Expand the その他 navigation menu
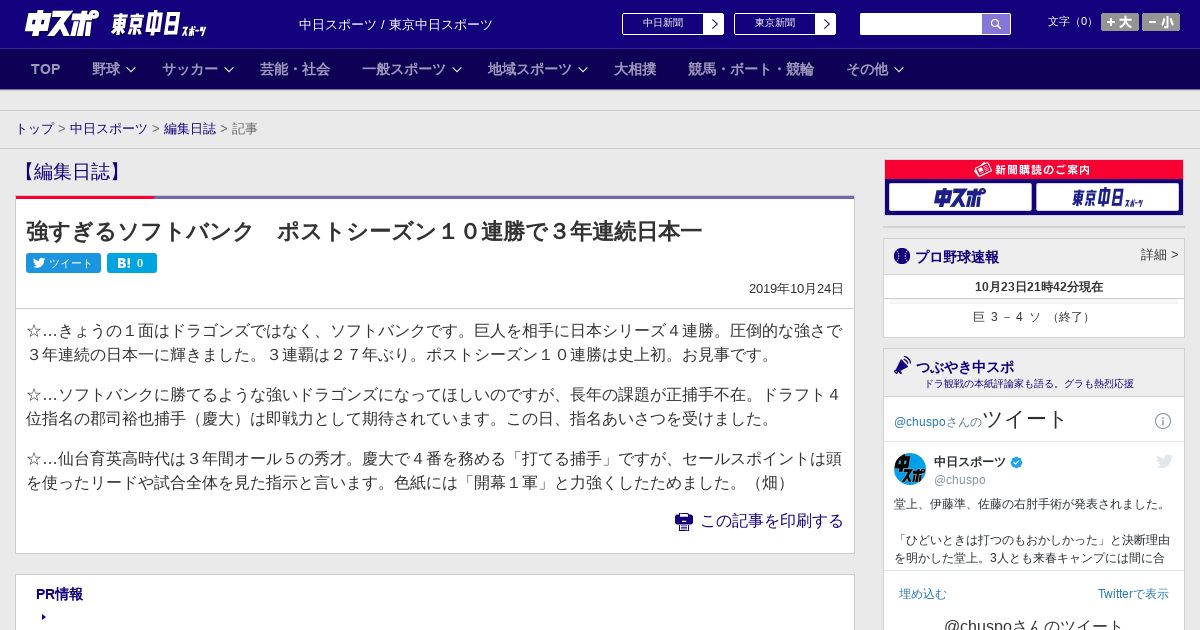Screen dimensions: 1200x630 [875, 69]
